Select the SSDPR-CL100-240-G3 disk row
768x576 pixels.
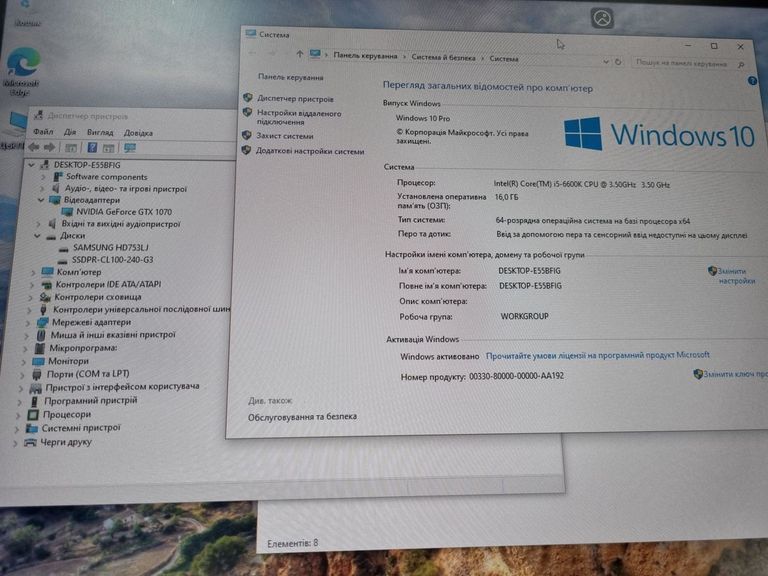click(x=113, y=260)
